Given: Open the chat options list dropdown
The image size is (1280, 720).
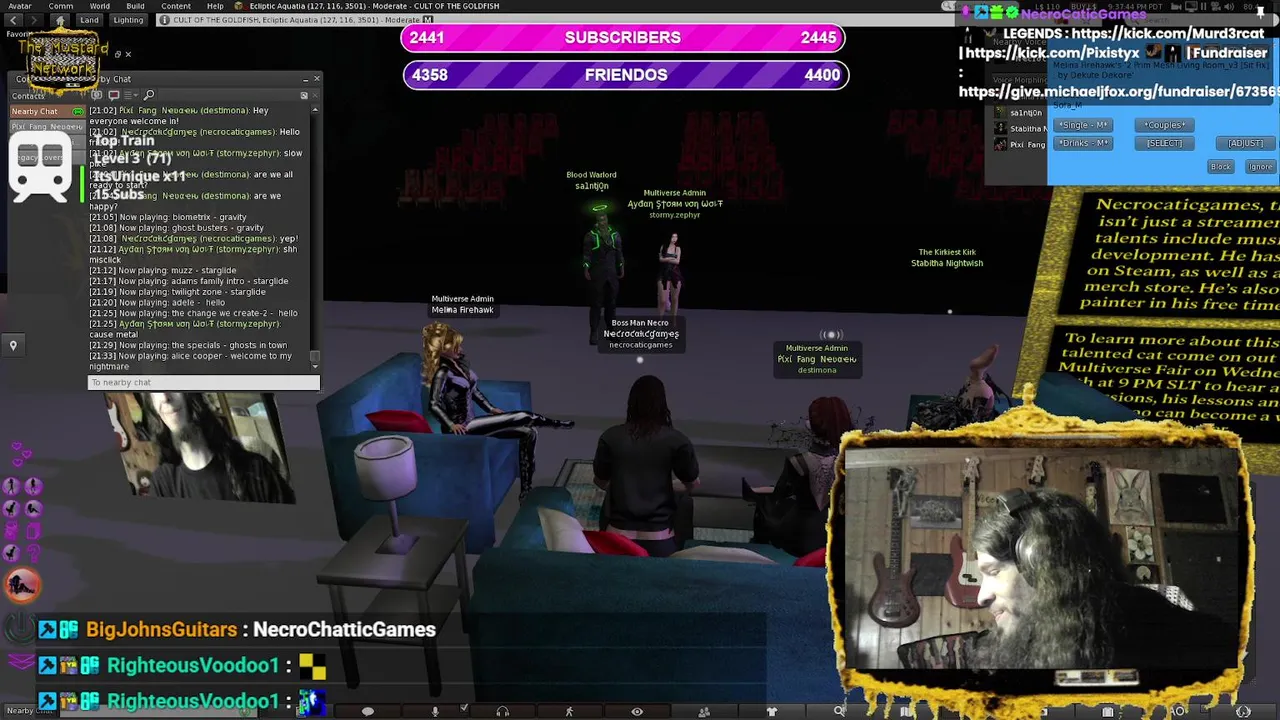Looking at the screenshot, I should click(x=131, y=95).
